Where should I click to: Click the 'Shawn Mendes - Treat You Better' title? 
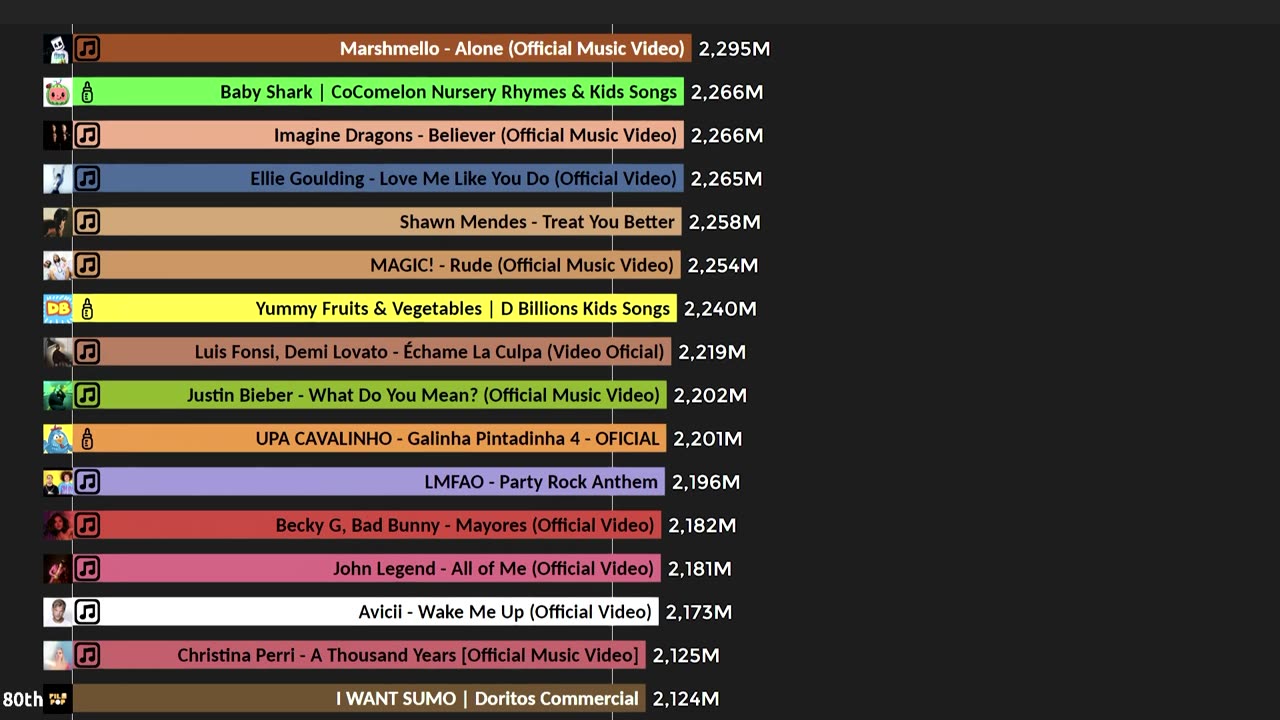(x=537, y=222)
